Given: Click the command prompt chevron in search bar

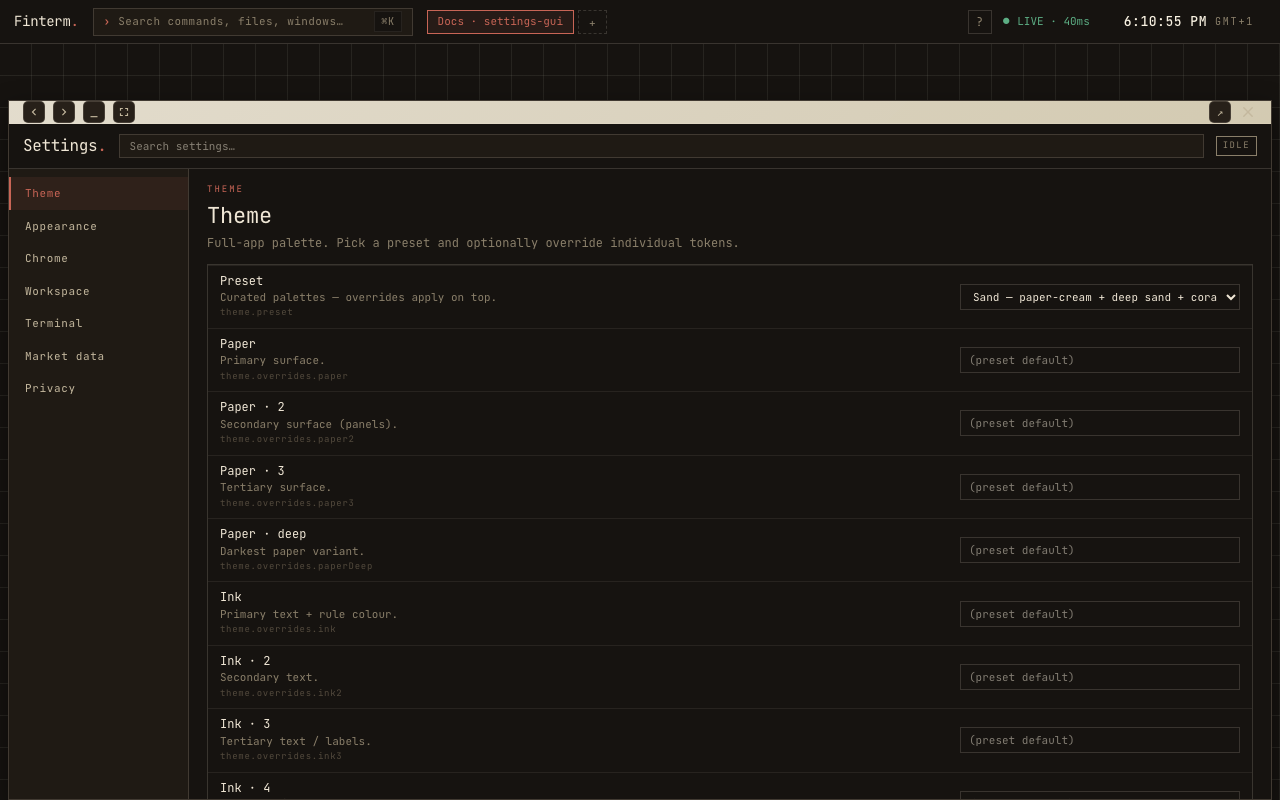Looking at the screenshot, I should [107, 22].
